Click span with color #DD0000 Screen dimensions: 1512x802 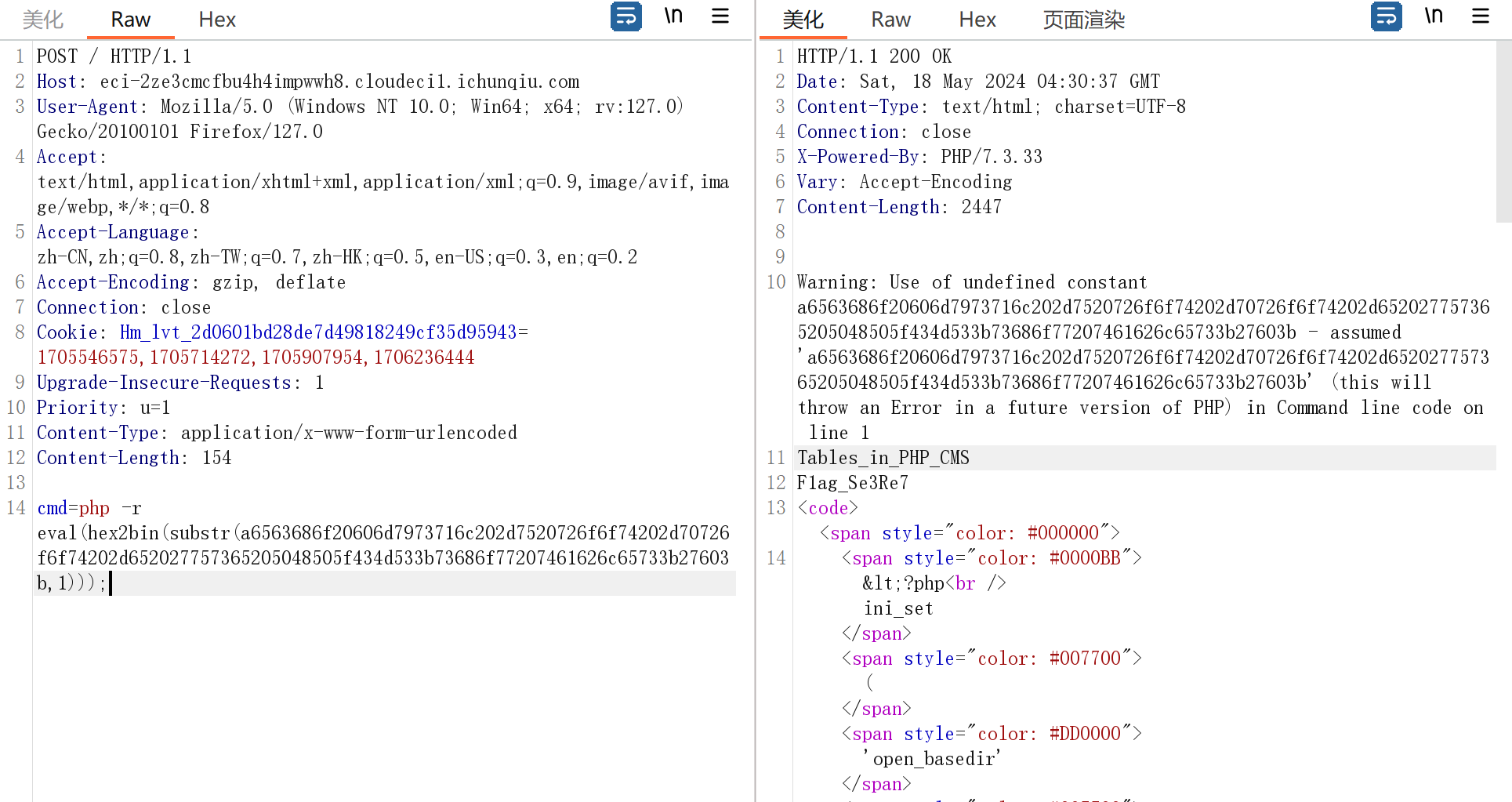click(x=992, y=734)
